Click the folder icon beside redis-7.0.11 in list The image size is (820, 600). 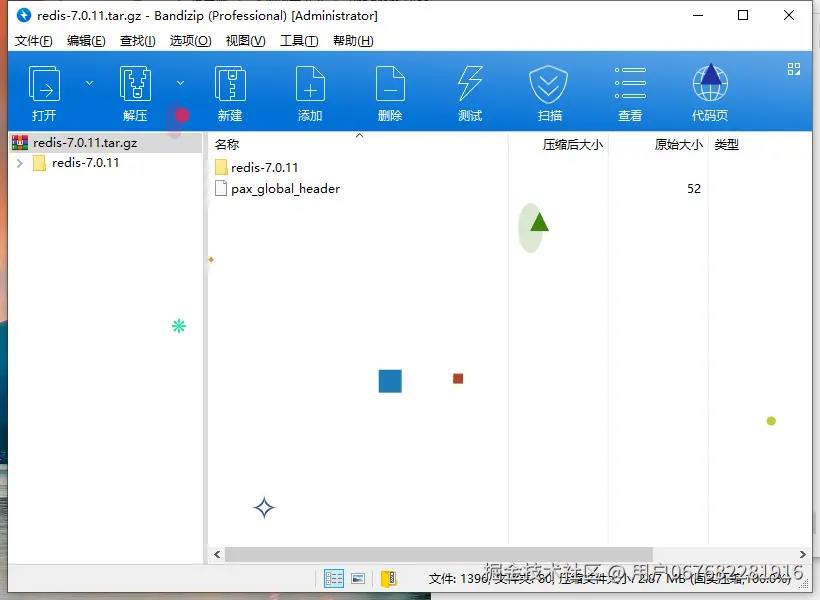point(221,167)
